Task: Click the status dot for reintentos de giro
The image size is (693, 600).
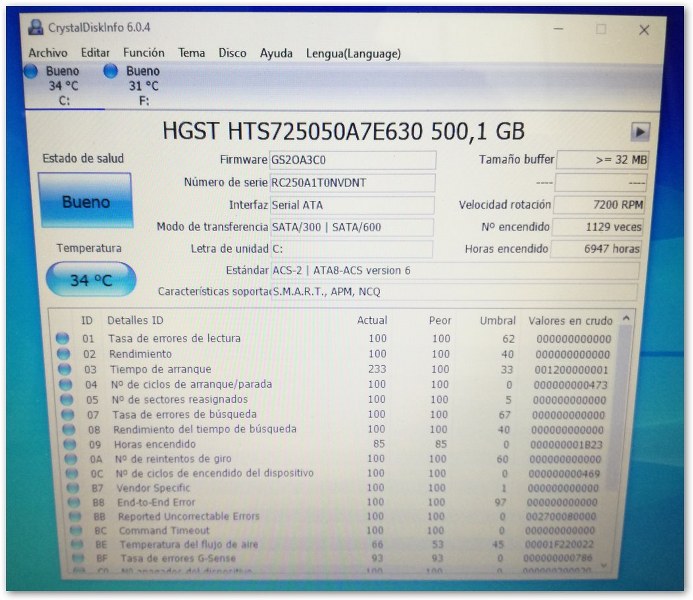Action: [x=71, y=459]
